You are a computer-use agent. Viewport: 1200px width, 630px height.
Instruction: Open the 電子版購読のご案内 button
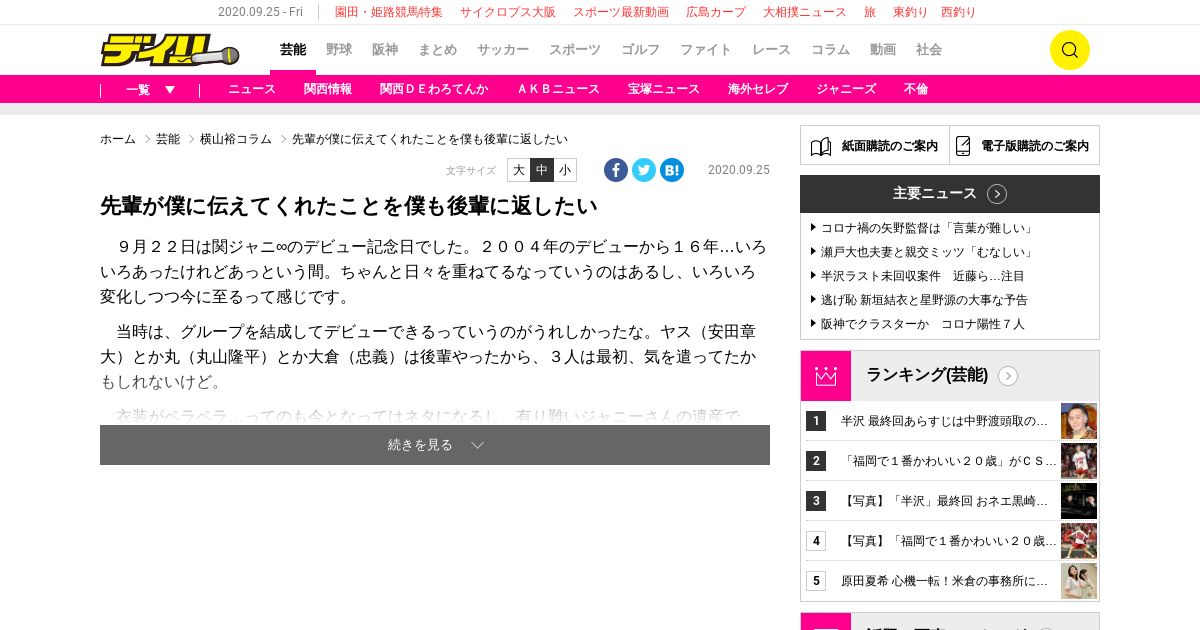pyautogui.click(x=1025, y=145)
